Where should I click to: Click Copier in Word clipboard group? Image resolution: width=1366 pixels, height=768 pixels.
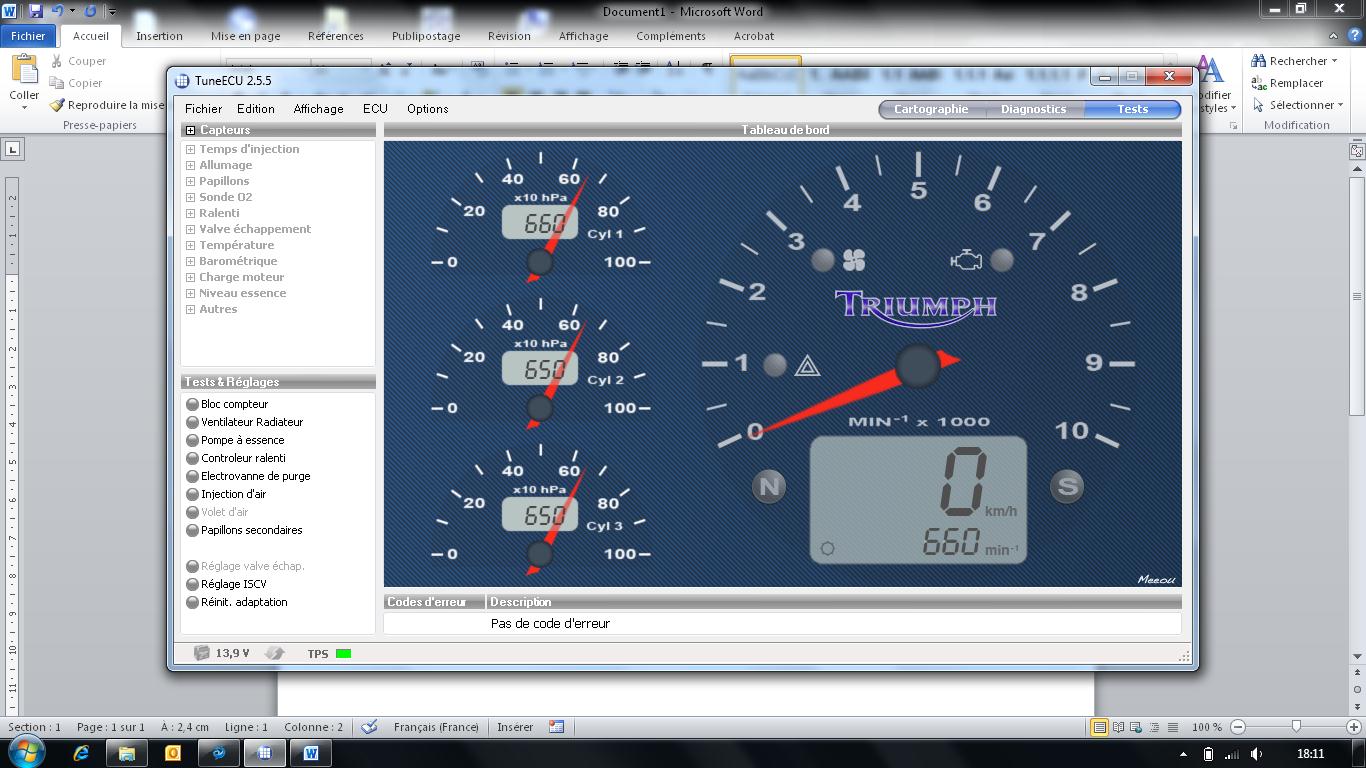(77, 83)
